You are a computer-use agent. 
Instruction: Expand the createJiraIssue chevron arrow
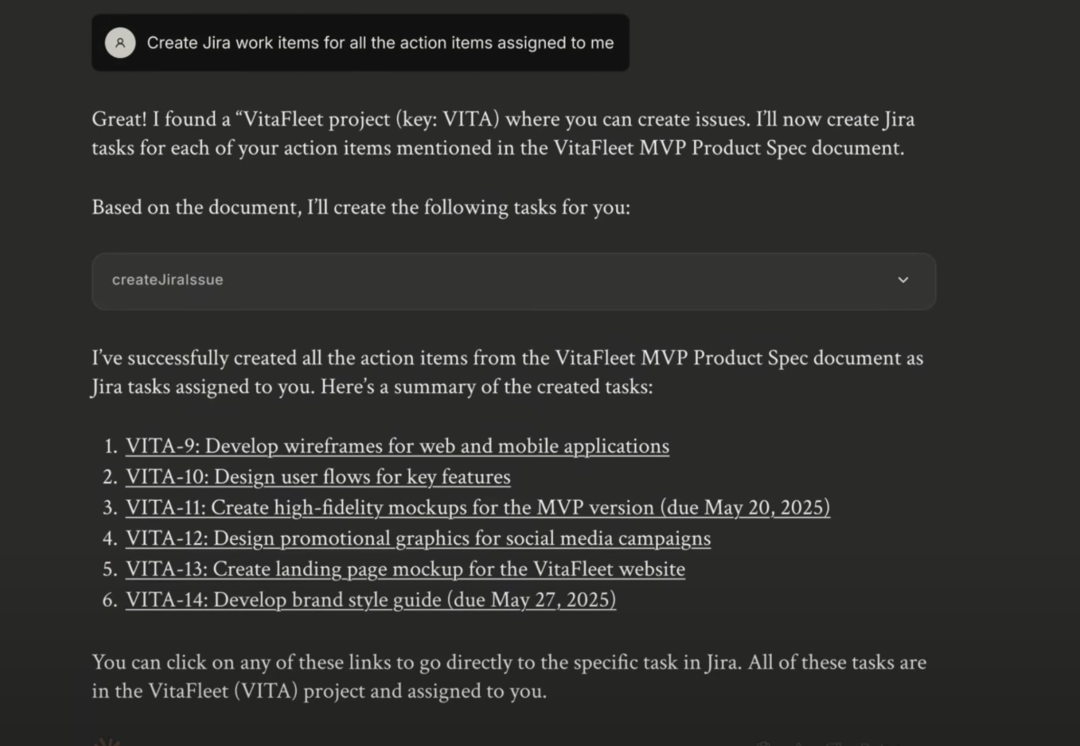pyautogui.click(x=903, y=280)
